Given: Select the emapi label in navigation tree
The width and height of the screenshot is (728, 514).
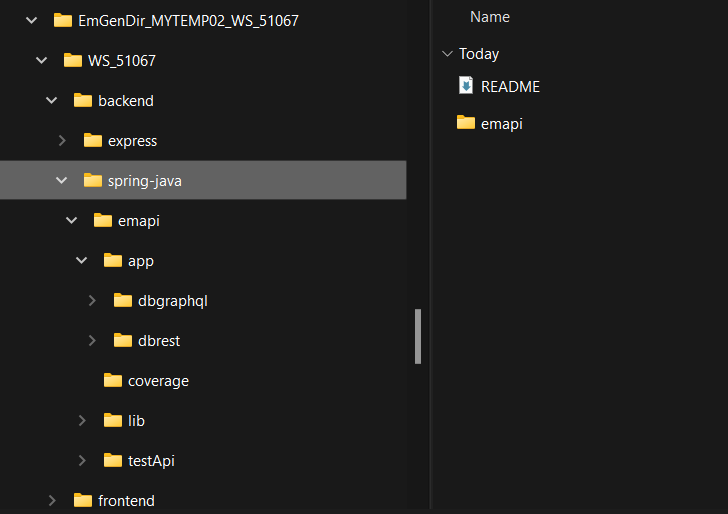Looking at the screenshot, I should [x=139, y=221].
